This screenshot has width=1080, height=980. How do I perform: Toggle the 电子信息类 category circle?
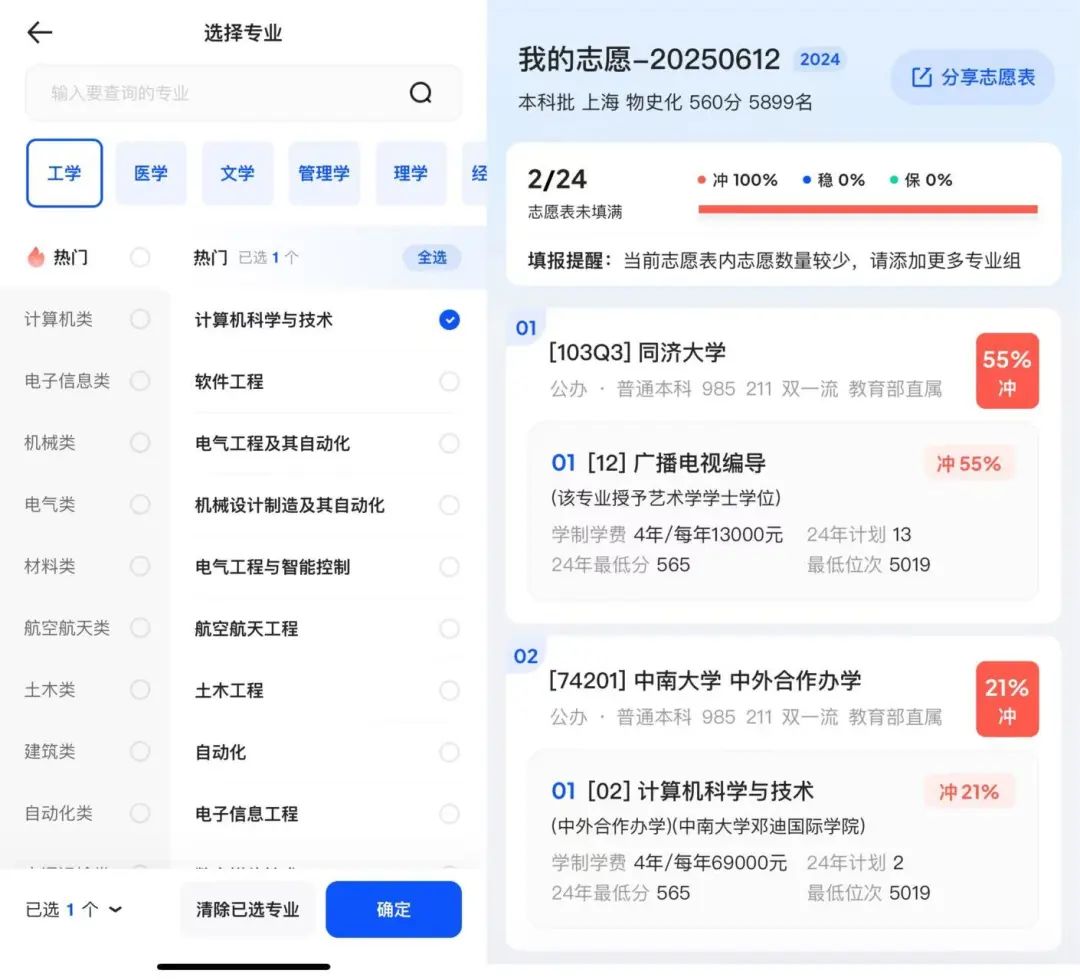[140, 381]
